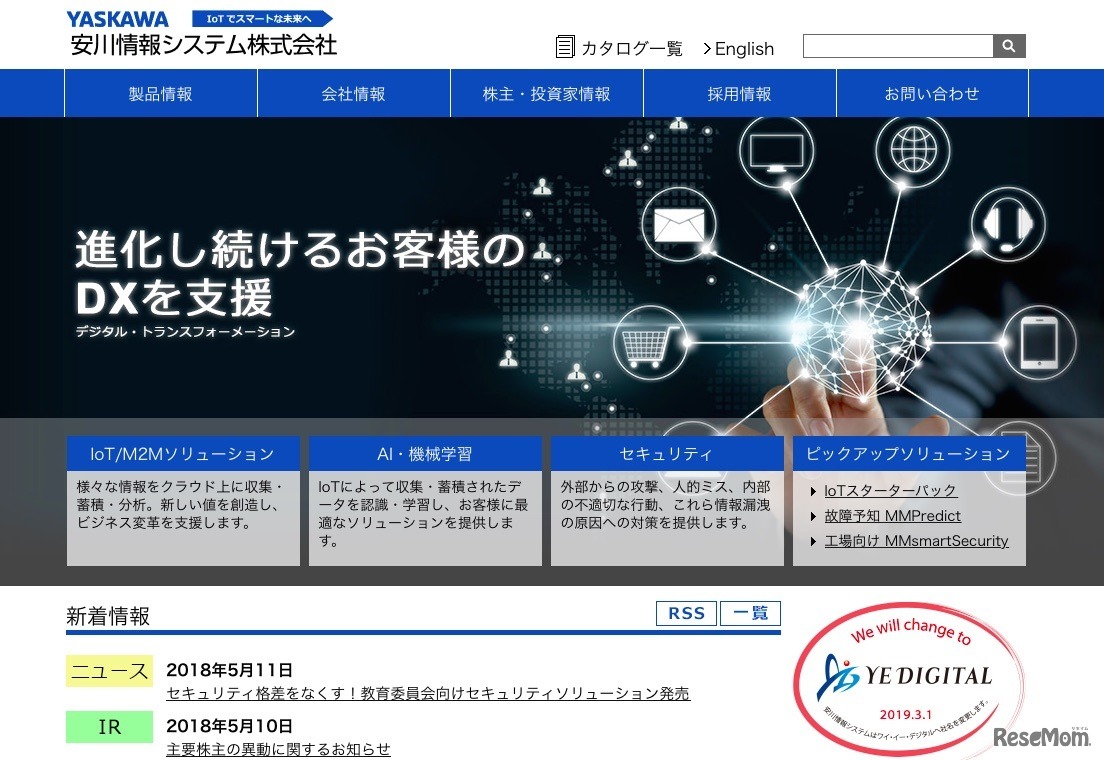Click the IoT smart future banner badge

(263, 18)
